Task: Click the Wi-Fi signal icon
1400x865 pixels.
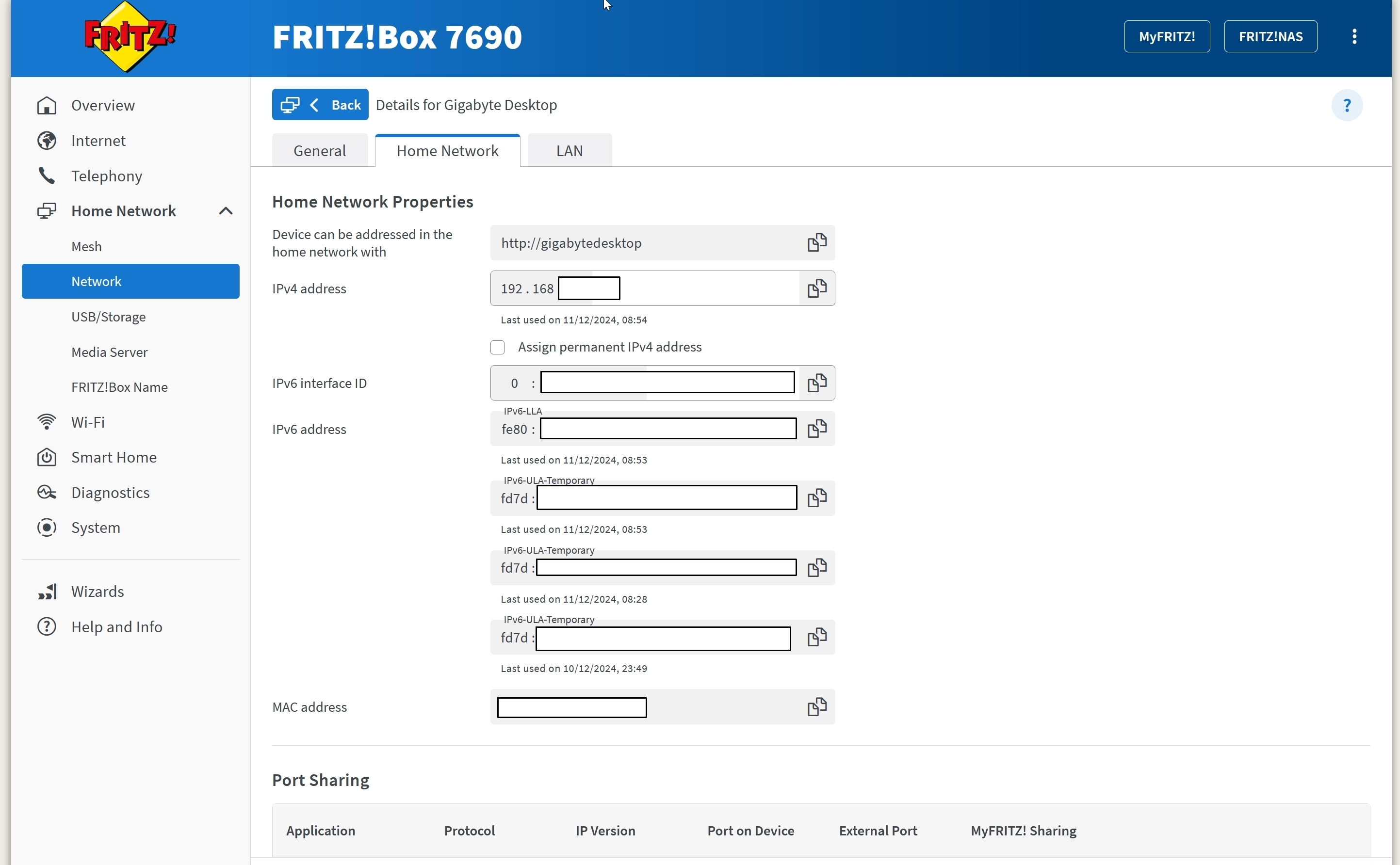Action: pyautogui.click(x=47, y=422)
